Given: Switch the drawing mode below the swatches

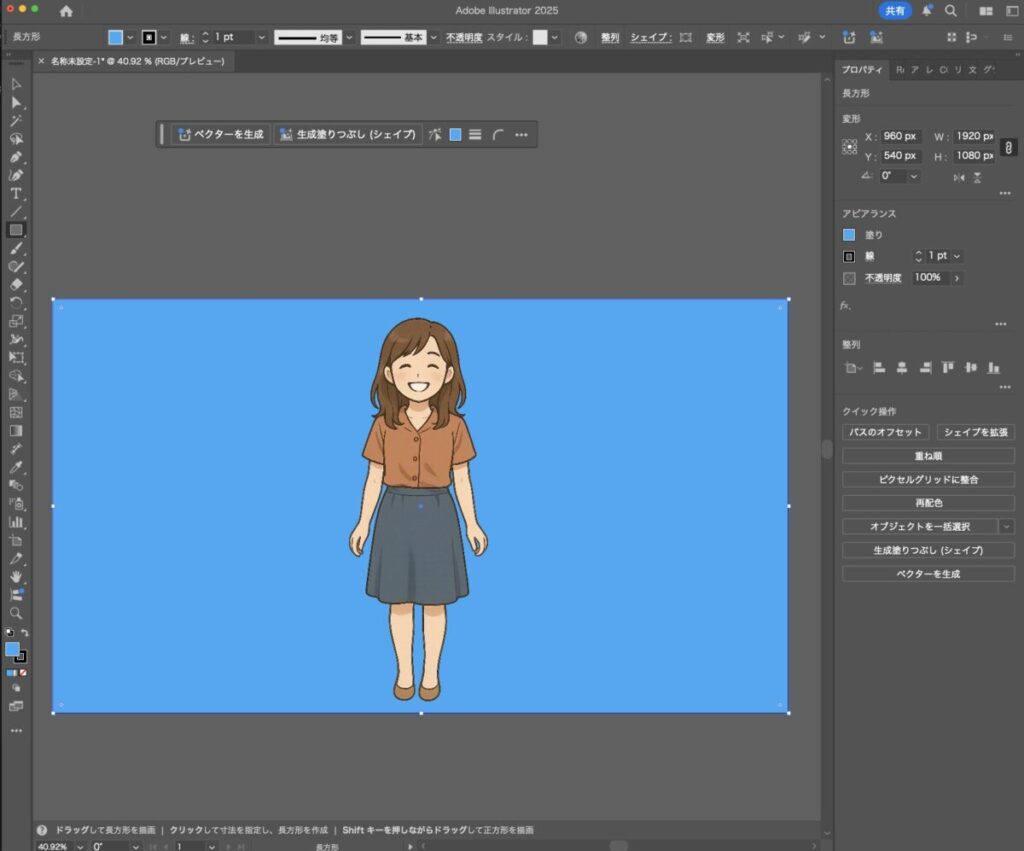Looking at the screenshot, I should click(x=16, y=688).
